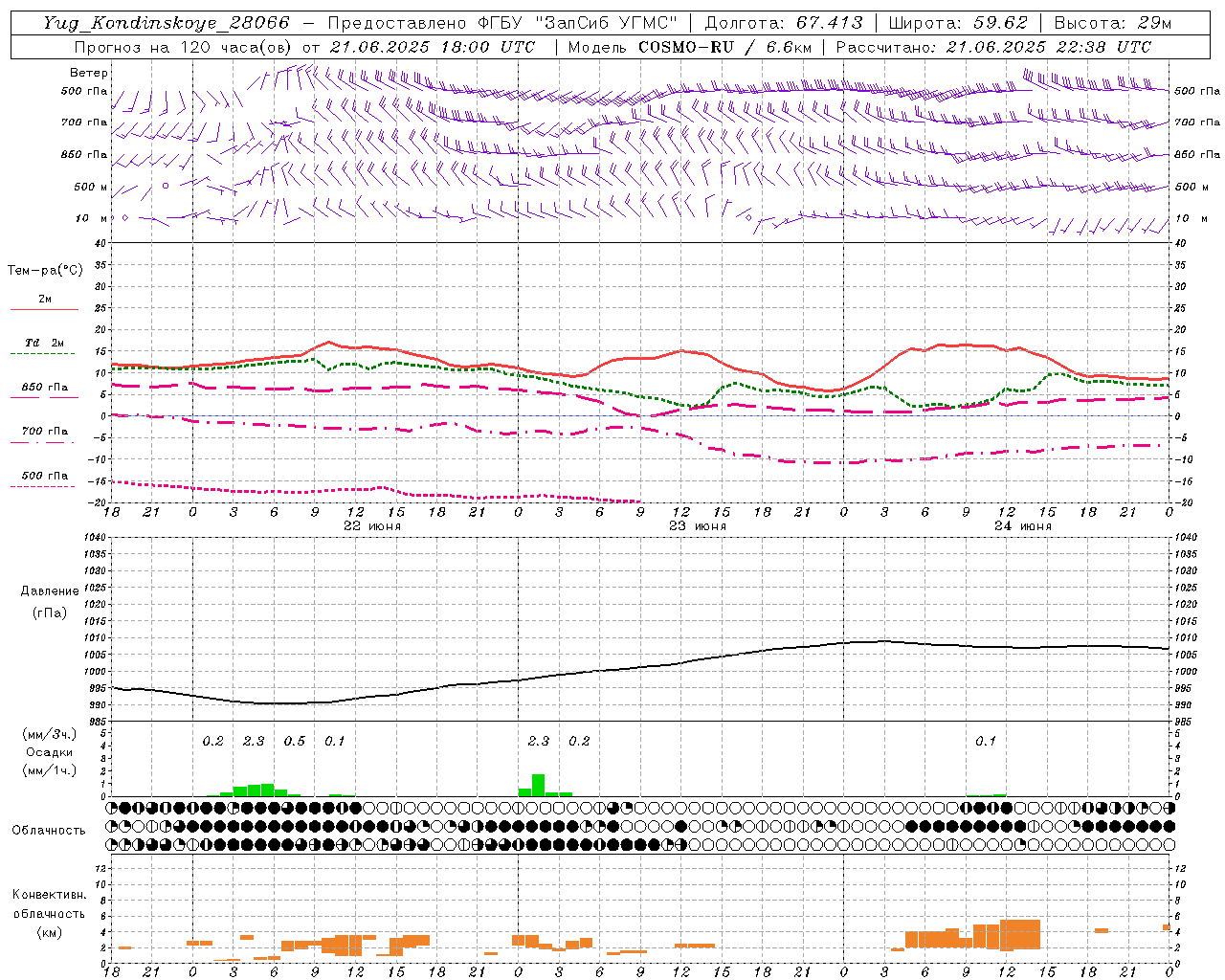The height and width of the screenshot is (980, 1225).
Task: Click the 2.3 precipitation value on 22 June
Action: click(x=254, y=741)
